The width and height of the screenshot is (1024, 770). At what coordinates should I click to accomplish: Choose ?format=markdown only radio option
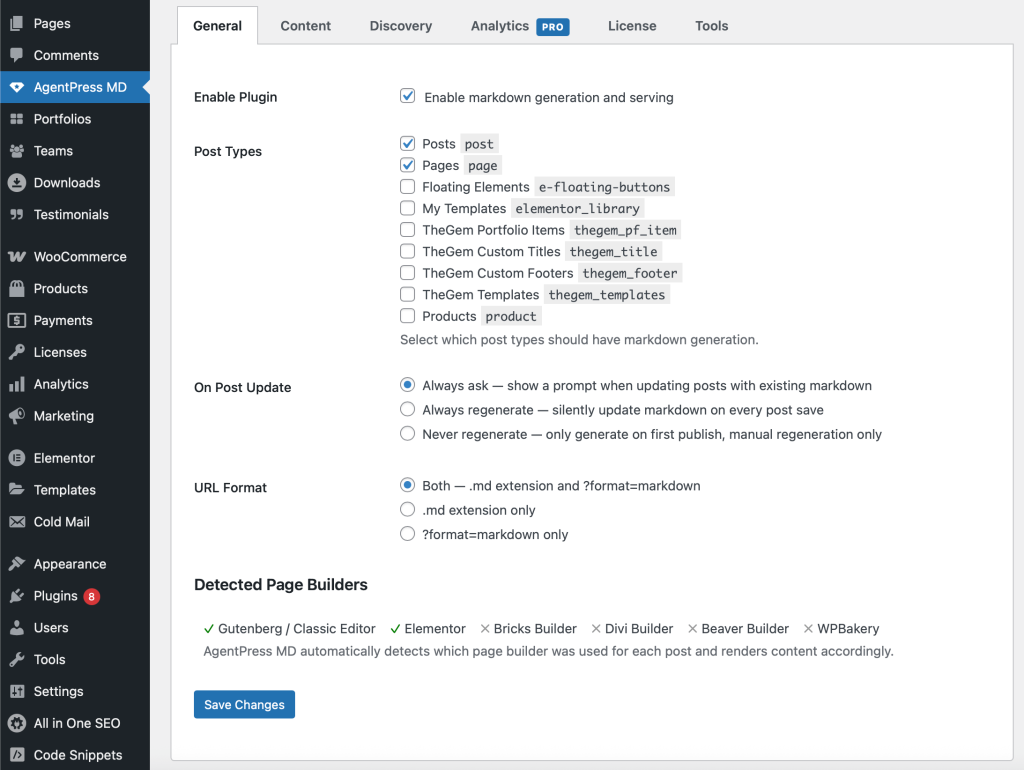408,534
